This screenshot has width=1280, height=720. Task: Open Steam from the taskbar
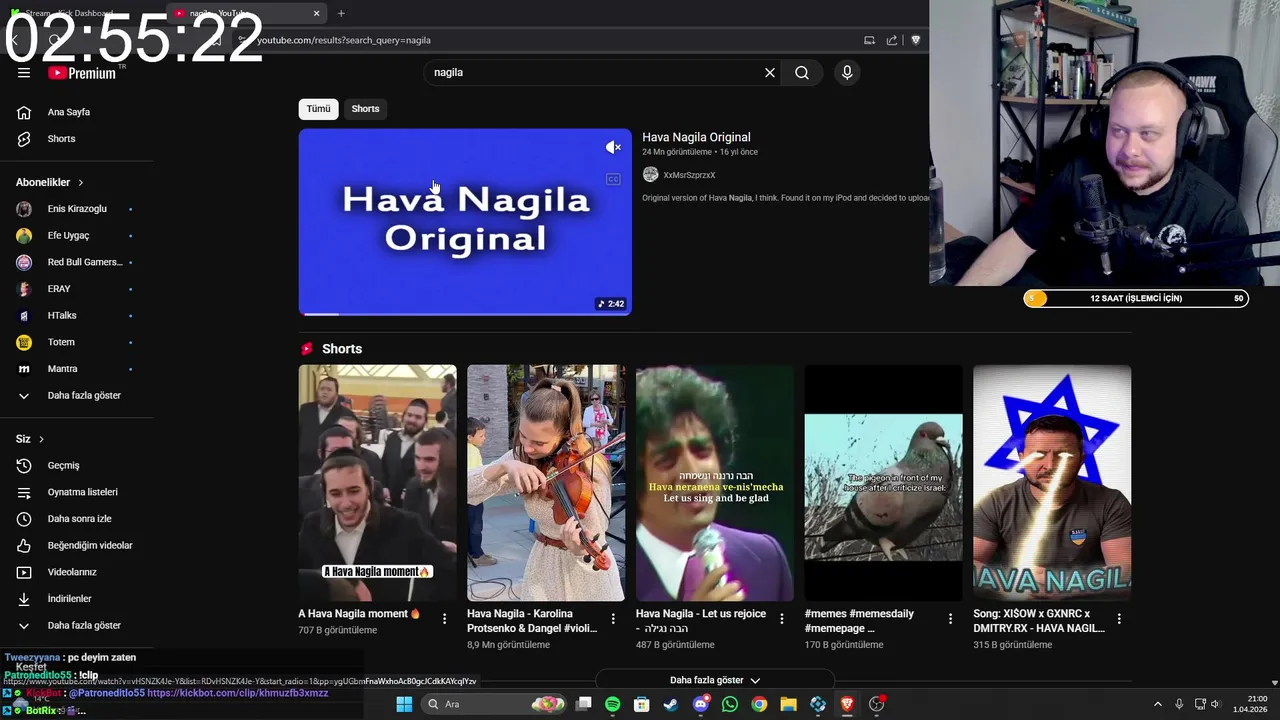tap(671, 704)
